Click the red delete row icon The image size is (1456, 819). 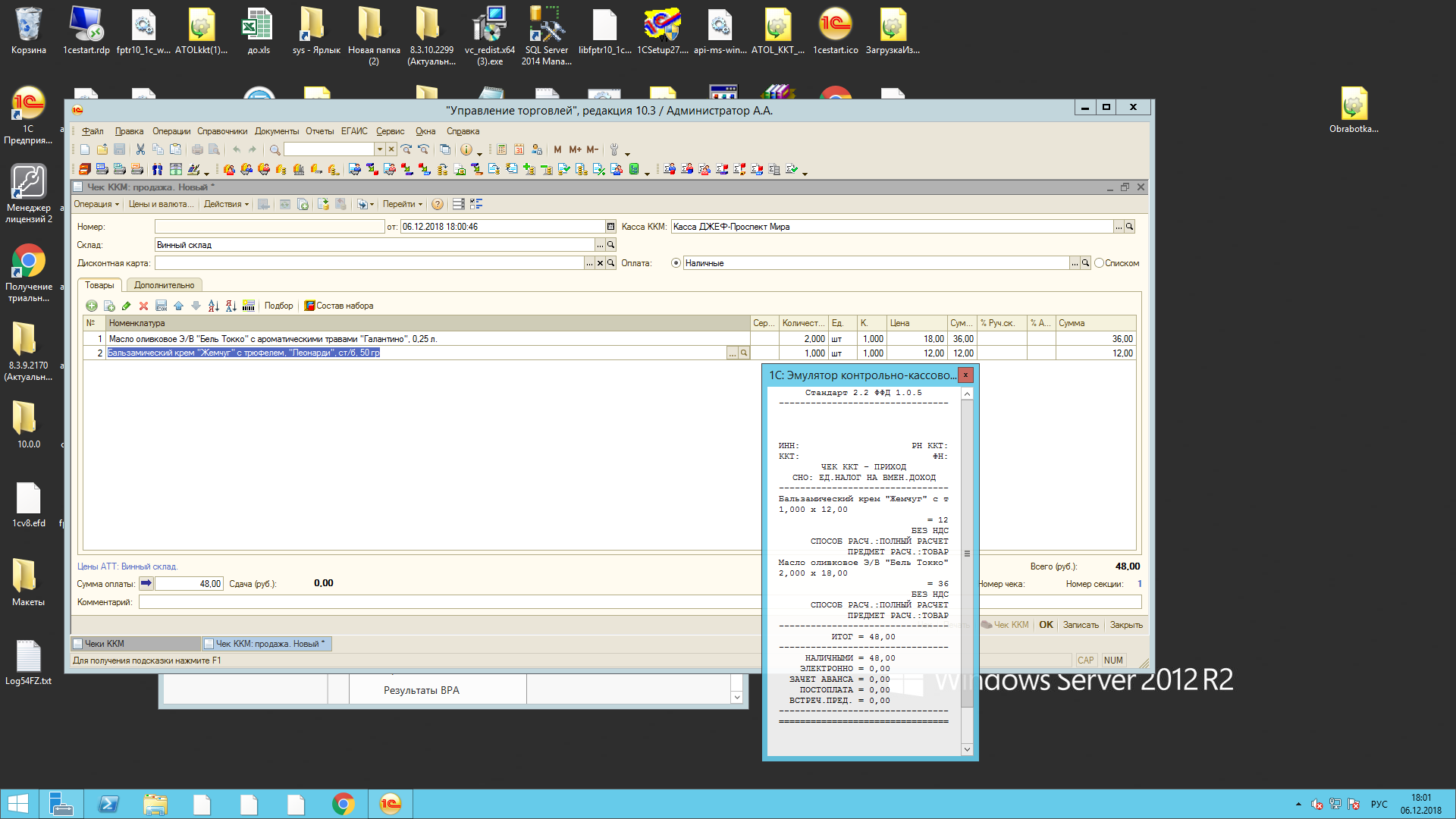tap(143, 306)
